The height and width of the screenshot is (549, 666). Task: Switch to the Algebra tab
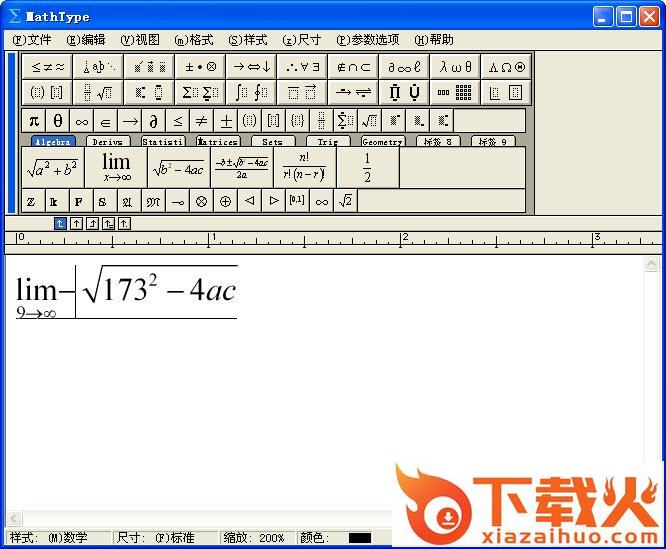53,142
